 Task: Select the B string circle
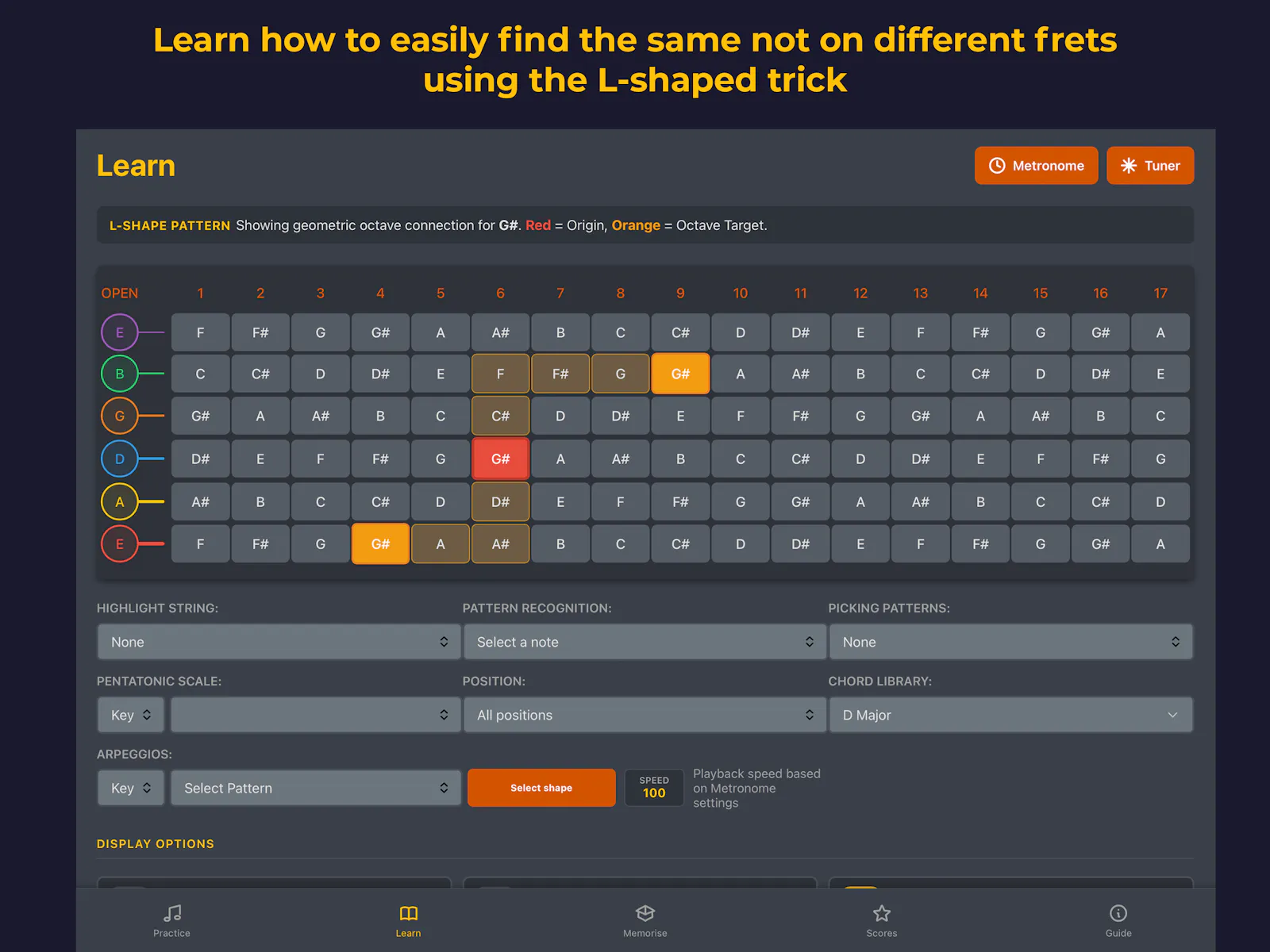[x=120, y=374]
